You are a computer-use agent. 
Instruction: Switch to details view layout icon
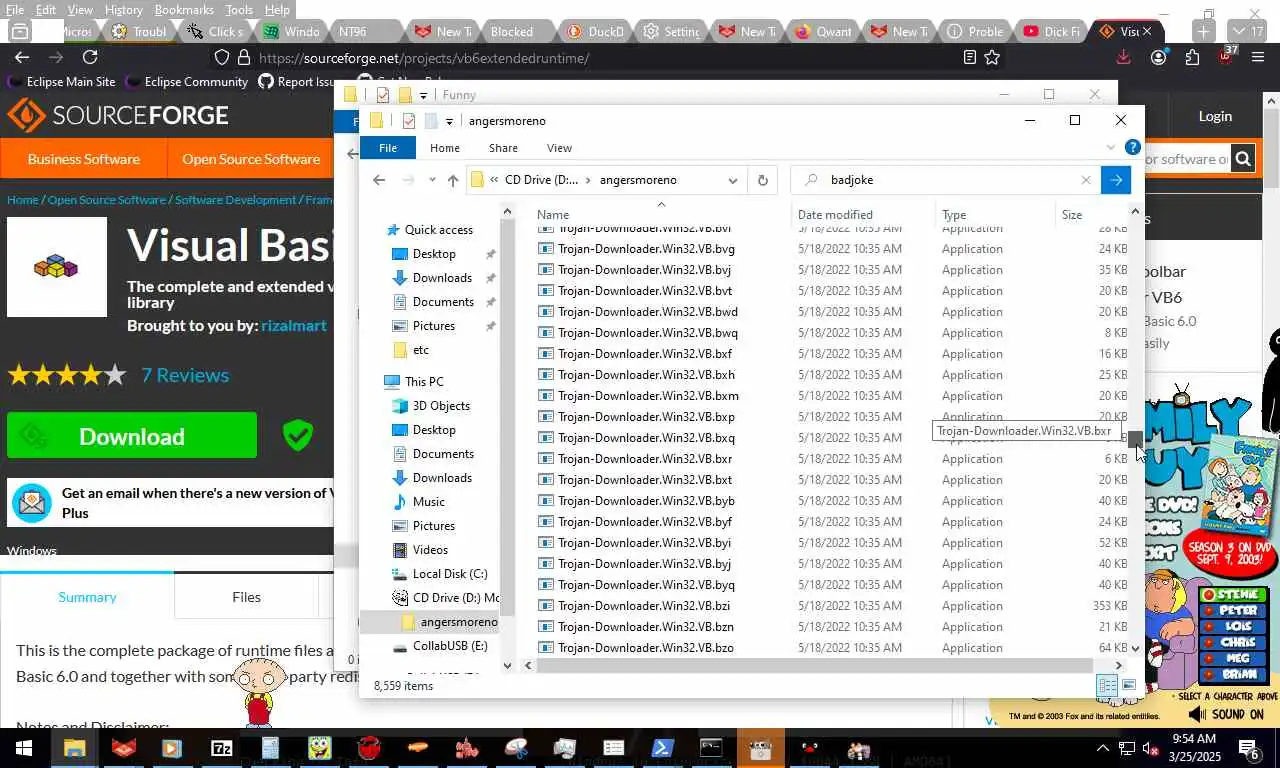coord(1107,685)
